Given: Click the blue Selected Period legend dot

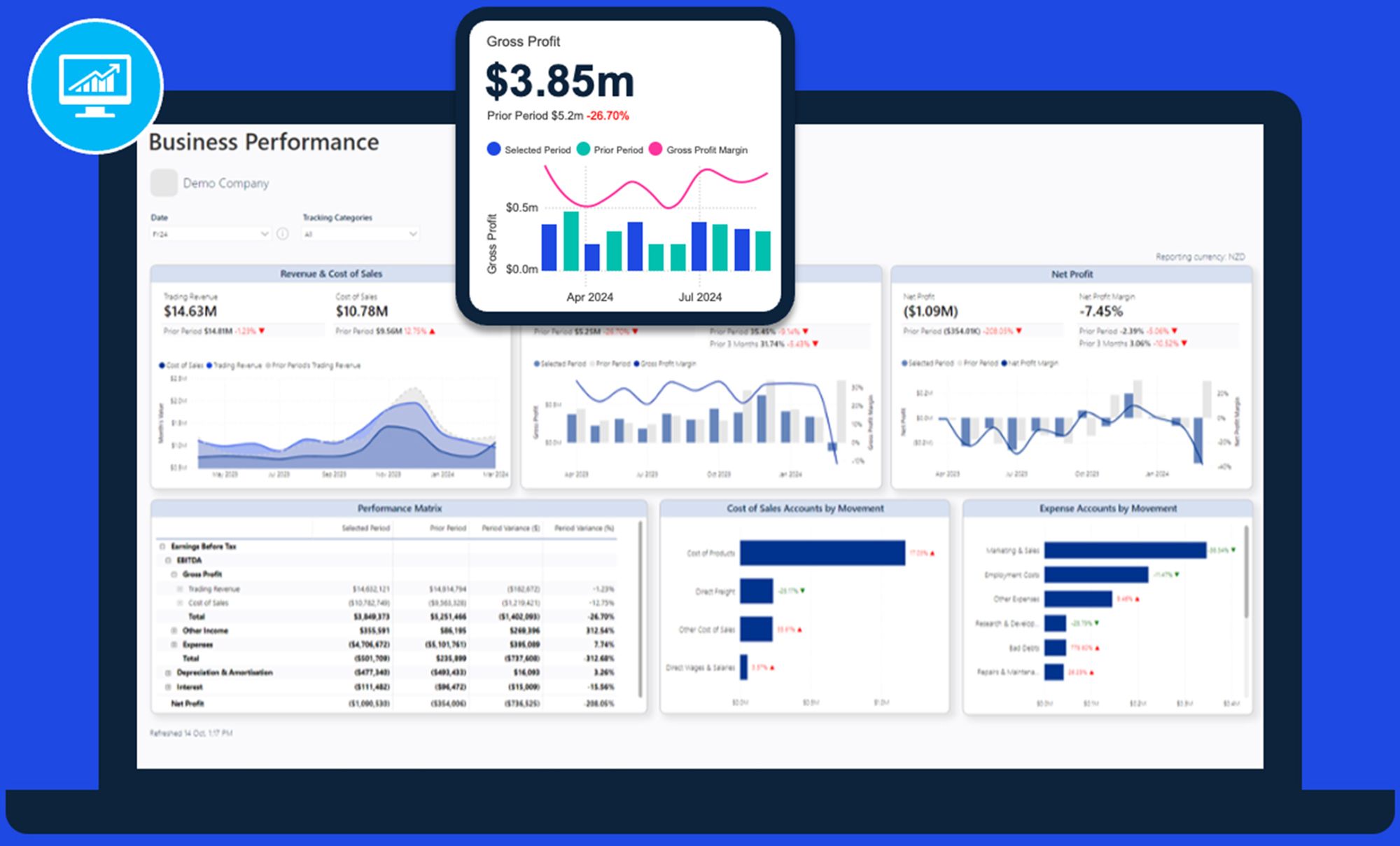Looking at the screenshot, I should pos(493,149).
